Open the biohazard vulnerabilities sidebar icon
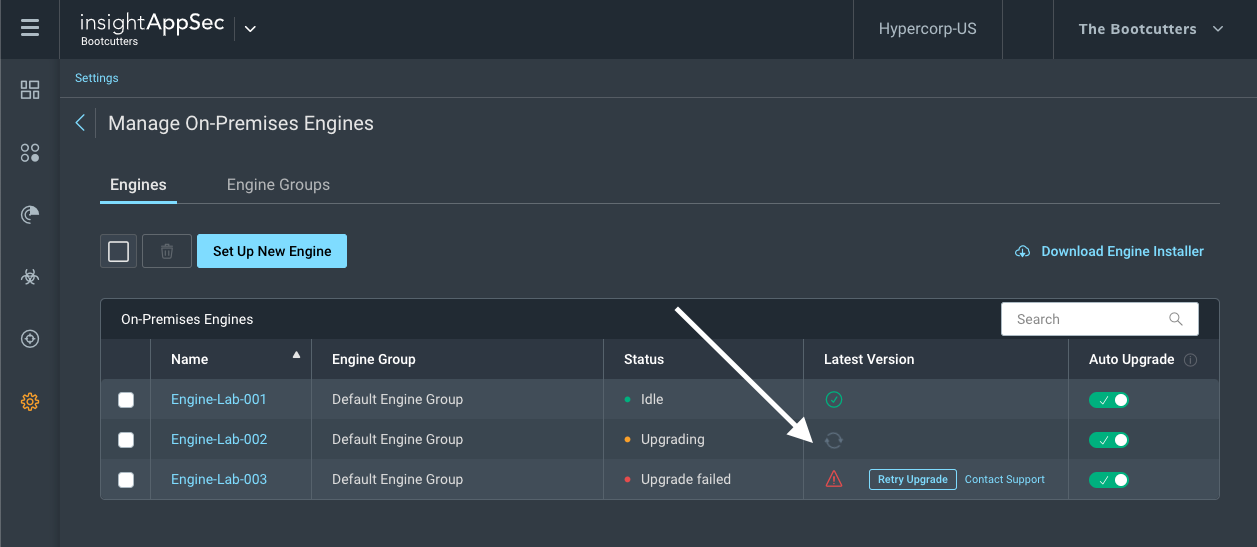 (30, 277)
